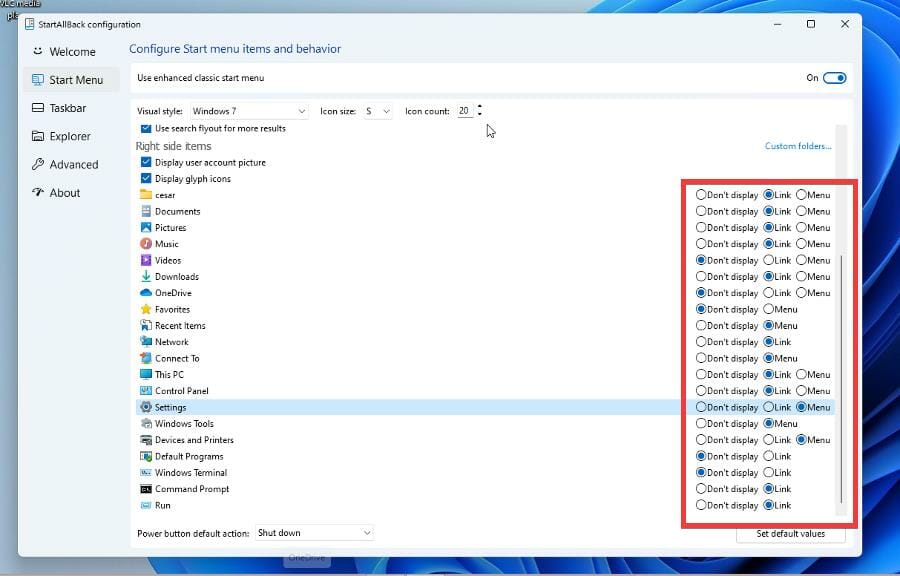Turn off enhanced classic start menu toggle
The width and height of the screenshot is (900, 576).
point(834,77)
